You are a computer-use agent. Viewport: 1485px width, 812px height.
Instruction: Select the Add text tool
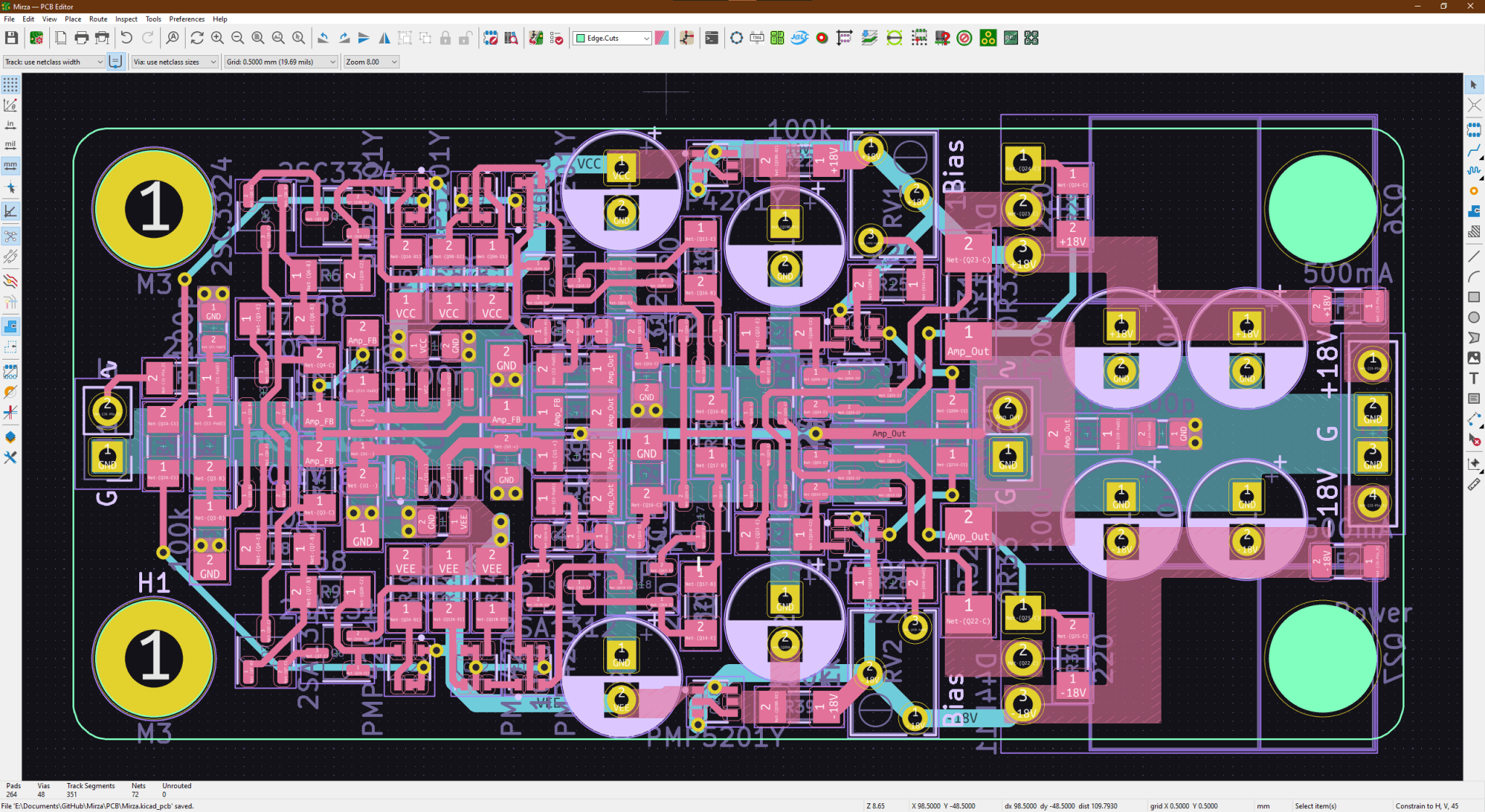pos(1473,378)
